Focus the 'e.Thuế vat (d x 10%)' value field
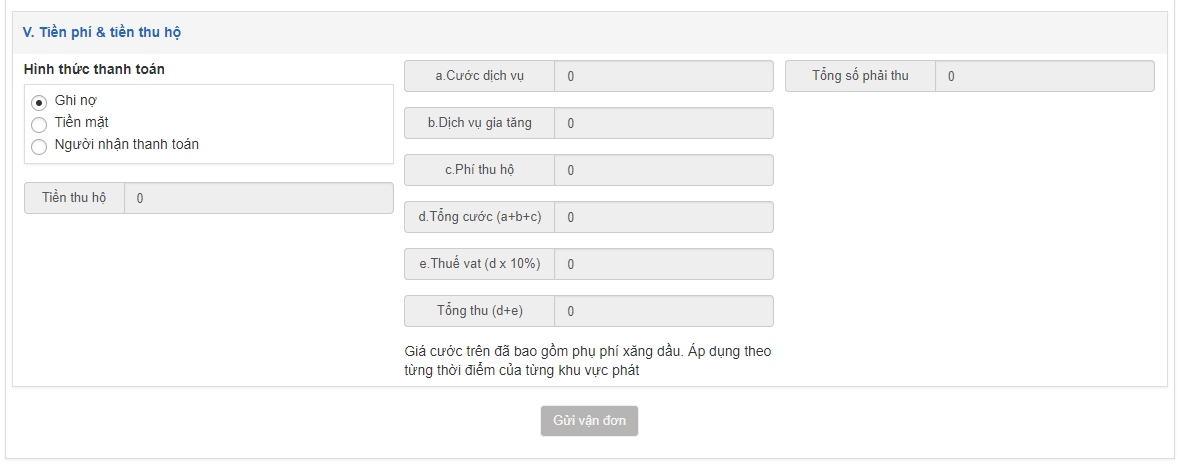 663,264
